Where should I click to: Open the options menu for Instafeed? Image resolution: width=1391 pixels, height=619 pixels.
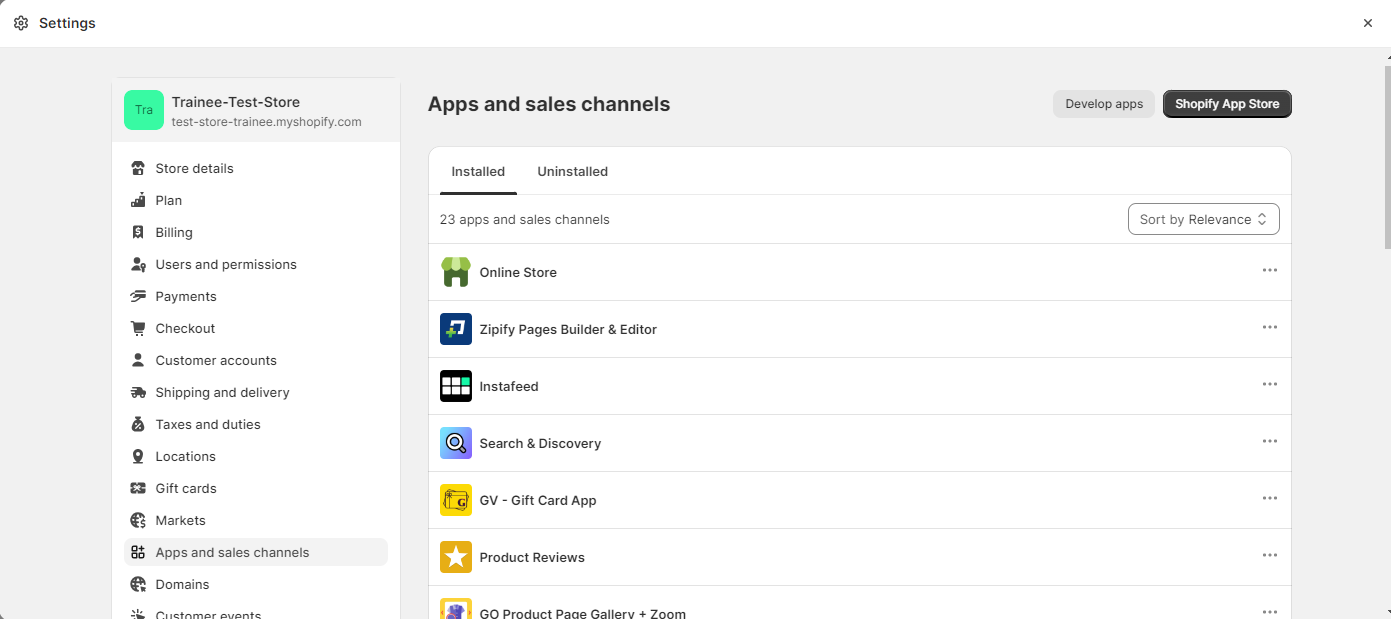[1270, 384]
